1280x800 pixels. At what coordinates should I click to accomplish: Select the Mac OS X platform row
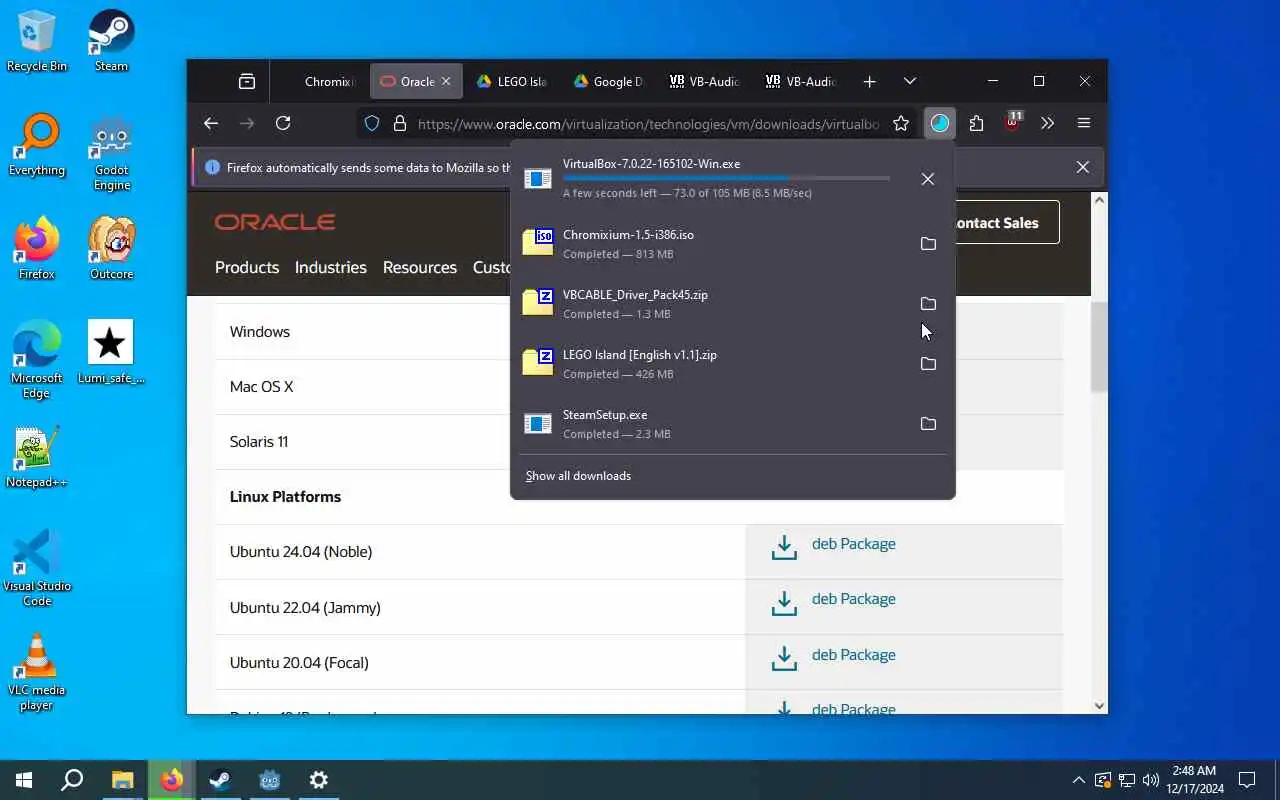click(x=362, y=387)
